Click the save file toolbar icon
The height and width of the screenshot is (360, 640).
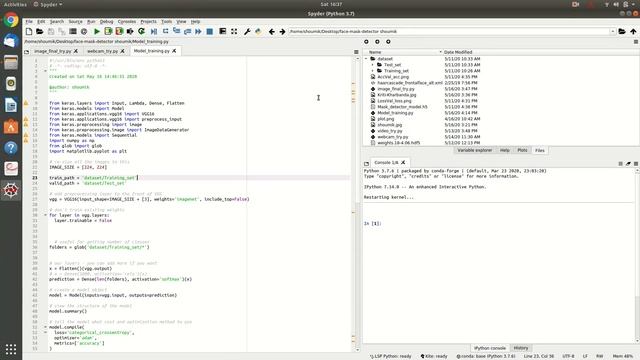51,31
